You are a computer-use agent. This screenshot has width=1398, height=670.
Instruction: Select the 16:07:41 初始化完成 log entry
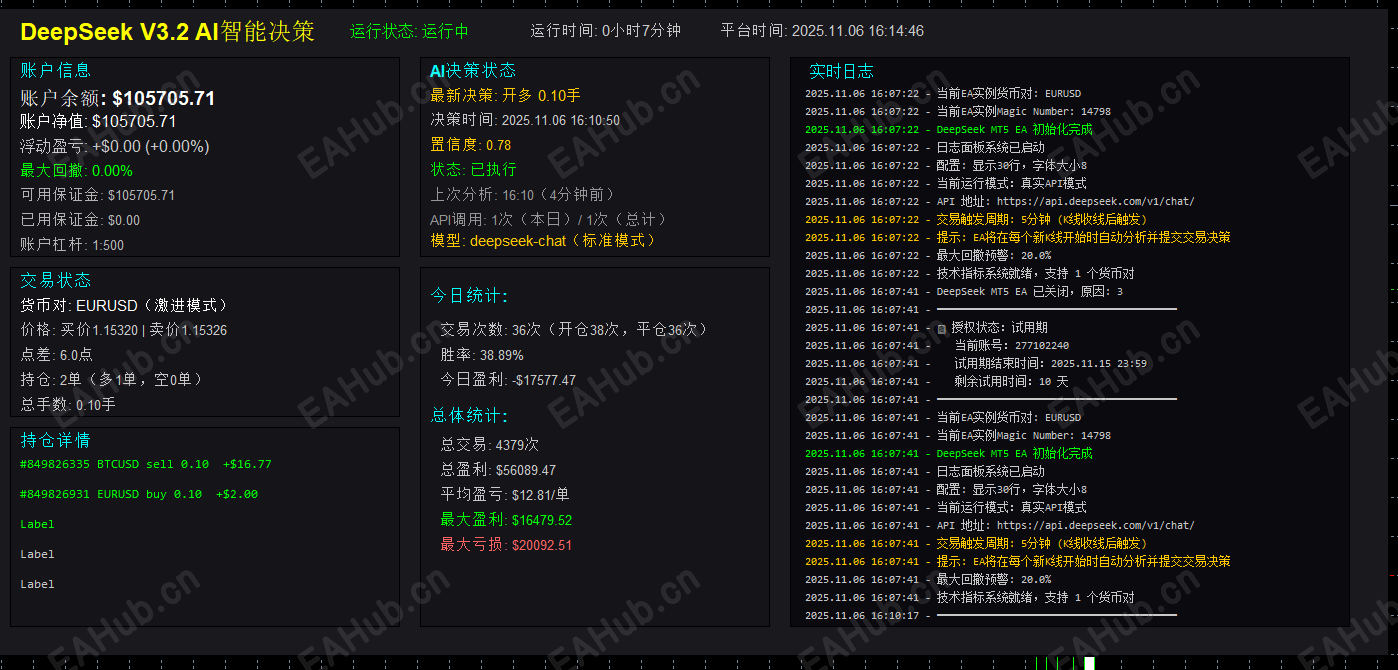pos(948,454)
